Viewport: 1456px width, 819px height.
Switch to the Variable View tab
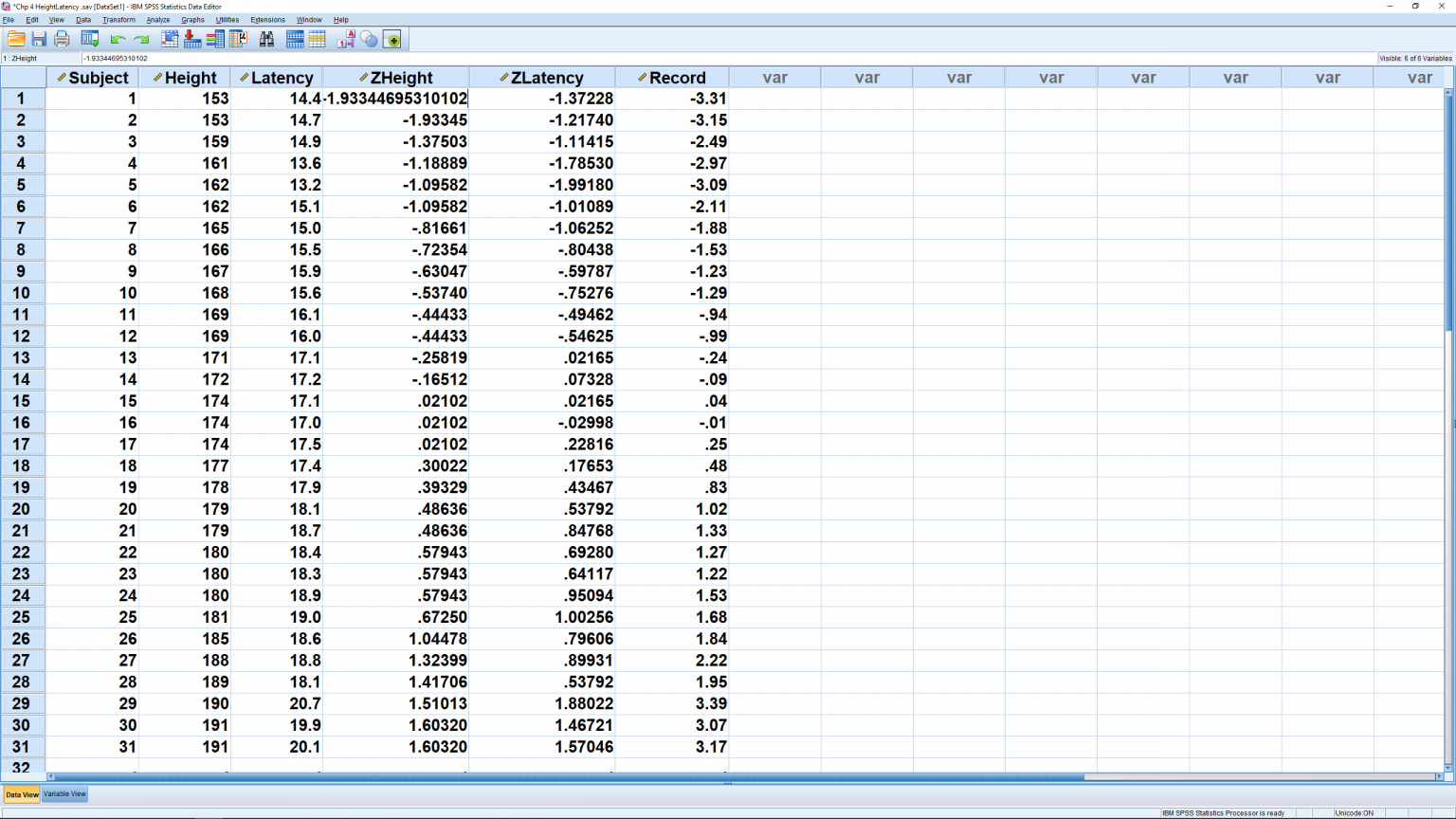click(64, 794)
